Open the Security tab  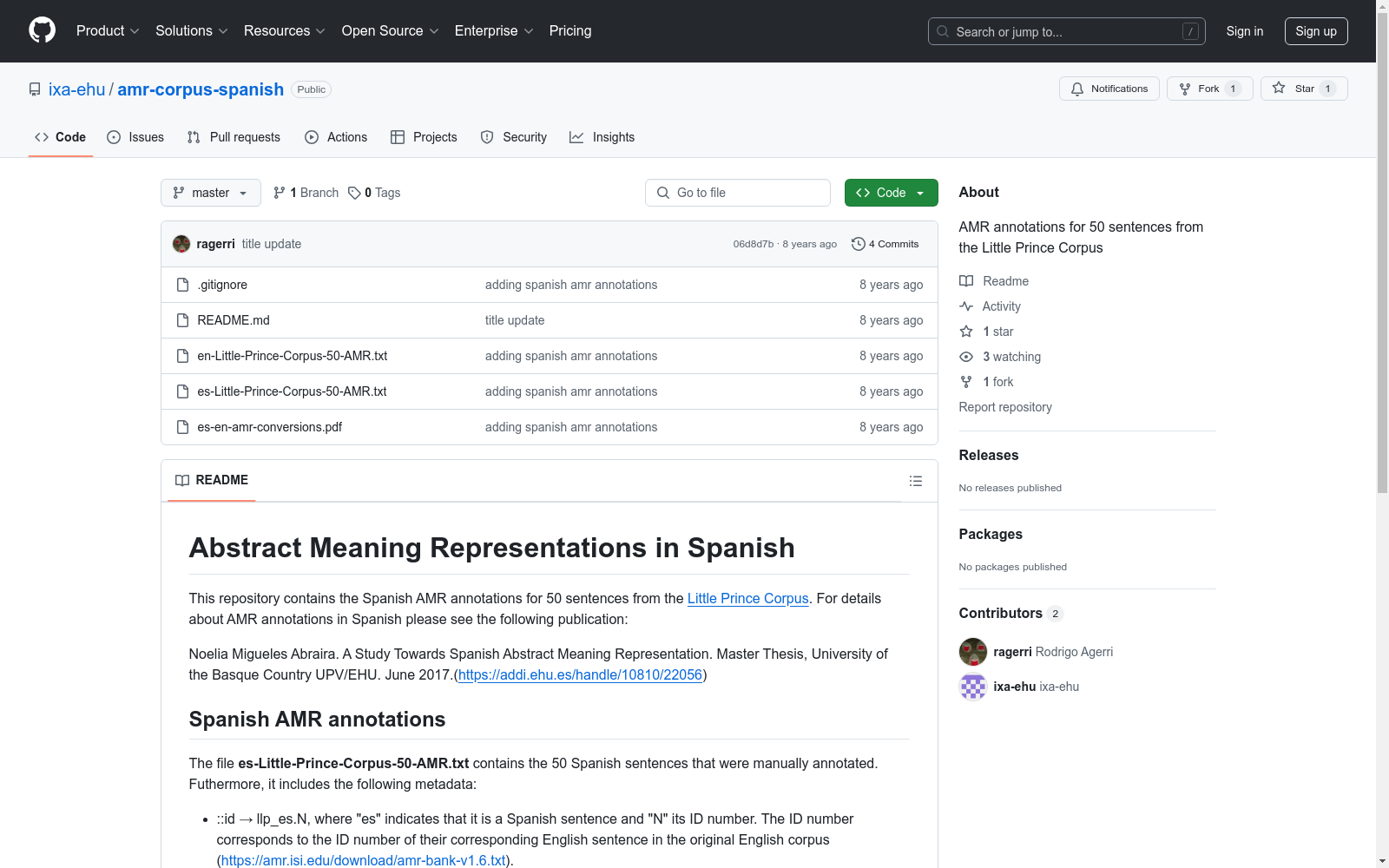(x=514, y=137)
